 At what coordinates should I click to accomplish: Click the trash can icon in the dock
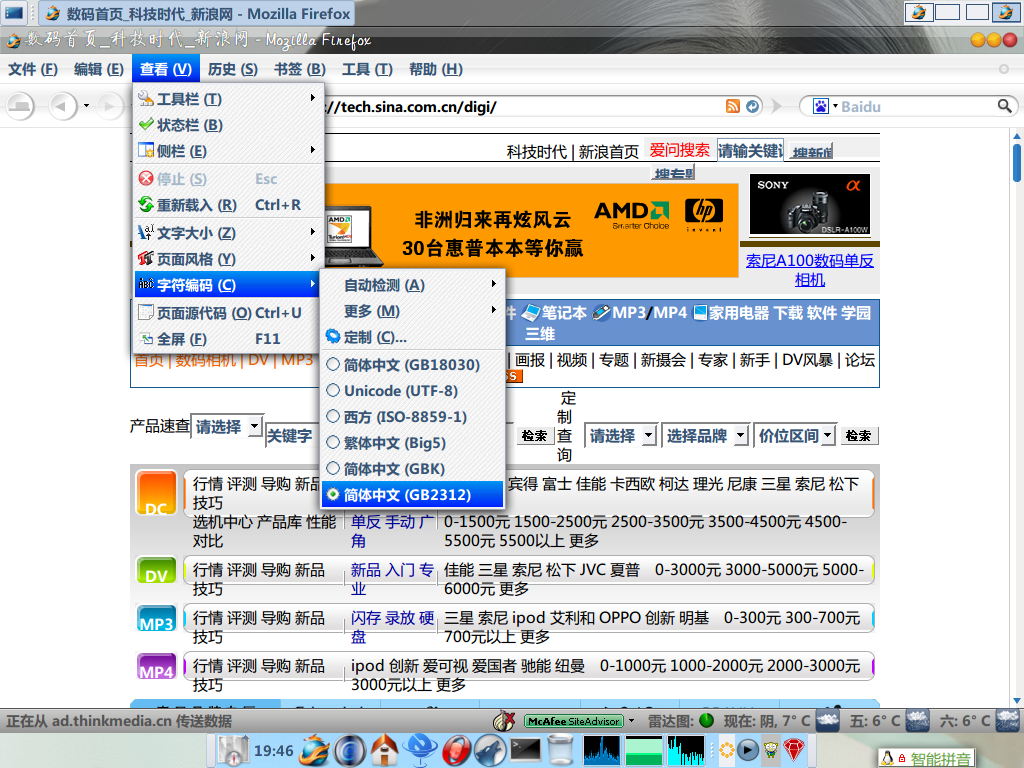pyautogui.click(x=560, y=750)
